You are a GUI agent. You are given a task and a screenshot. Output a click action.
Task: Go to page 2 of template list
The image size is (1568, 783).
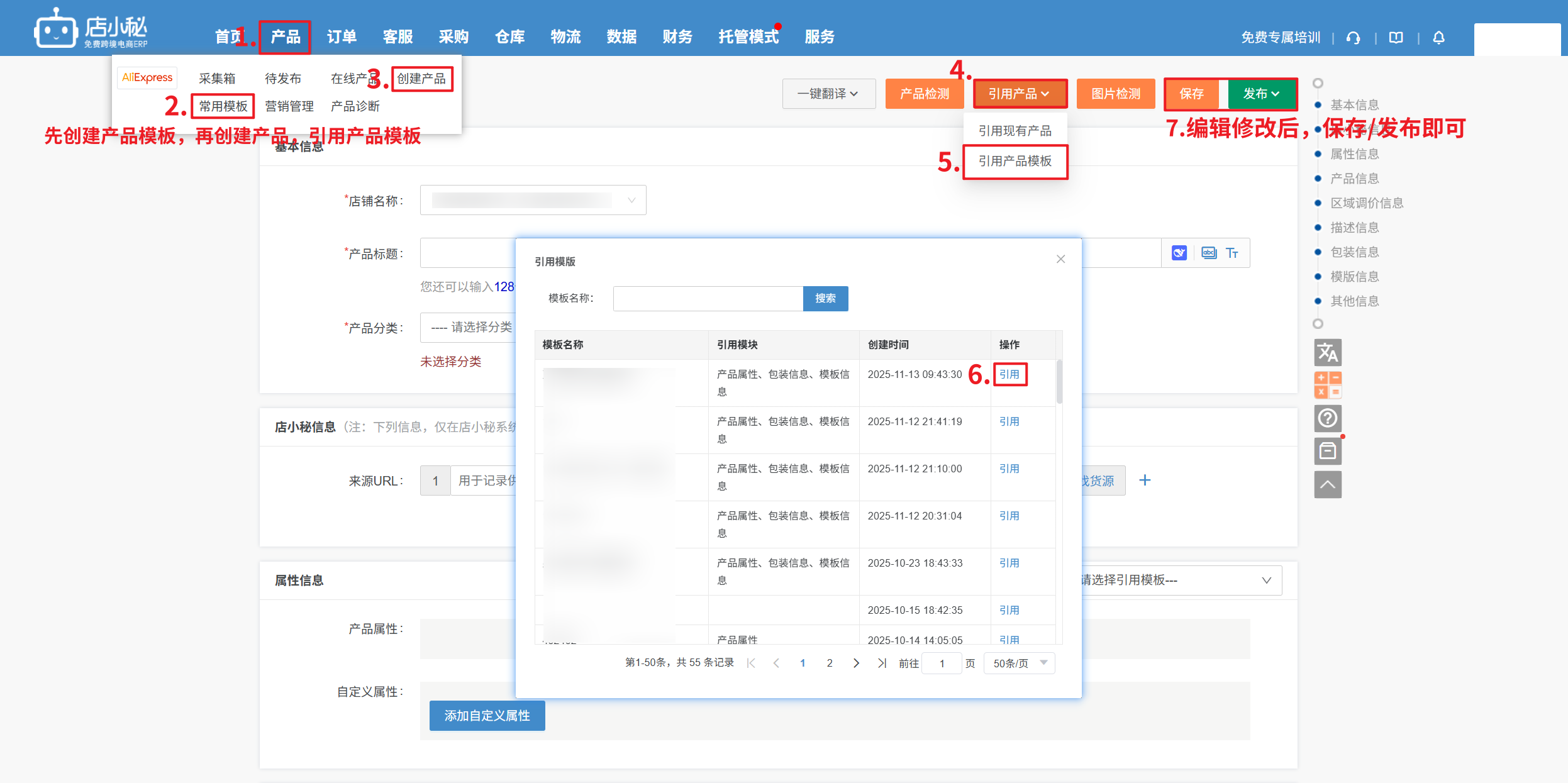[x=829, y=663]
